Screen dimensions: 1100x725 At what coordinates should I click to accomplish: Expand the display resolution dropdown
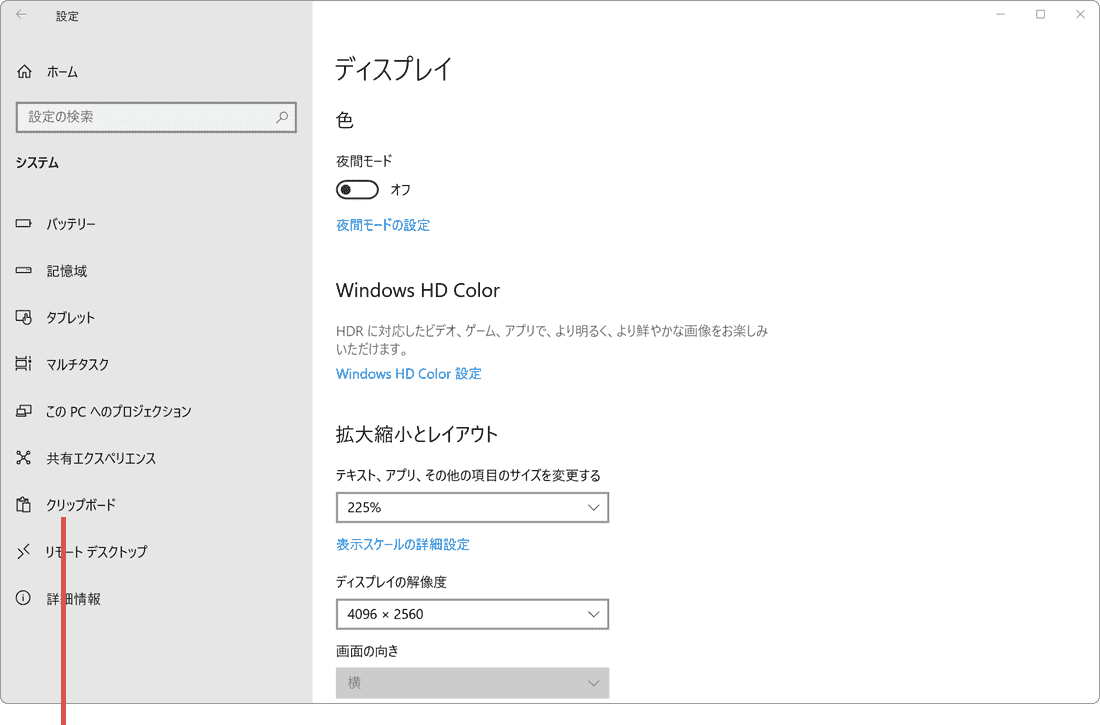click(x=472, y=614)
